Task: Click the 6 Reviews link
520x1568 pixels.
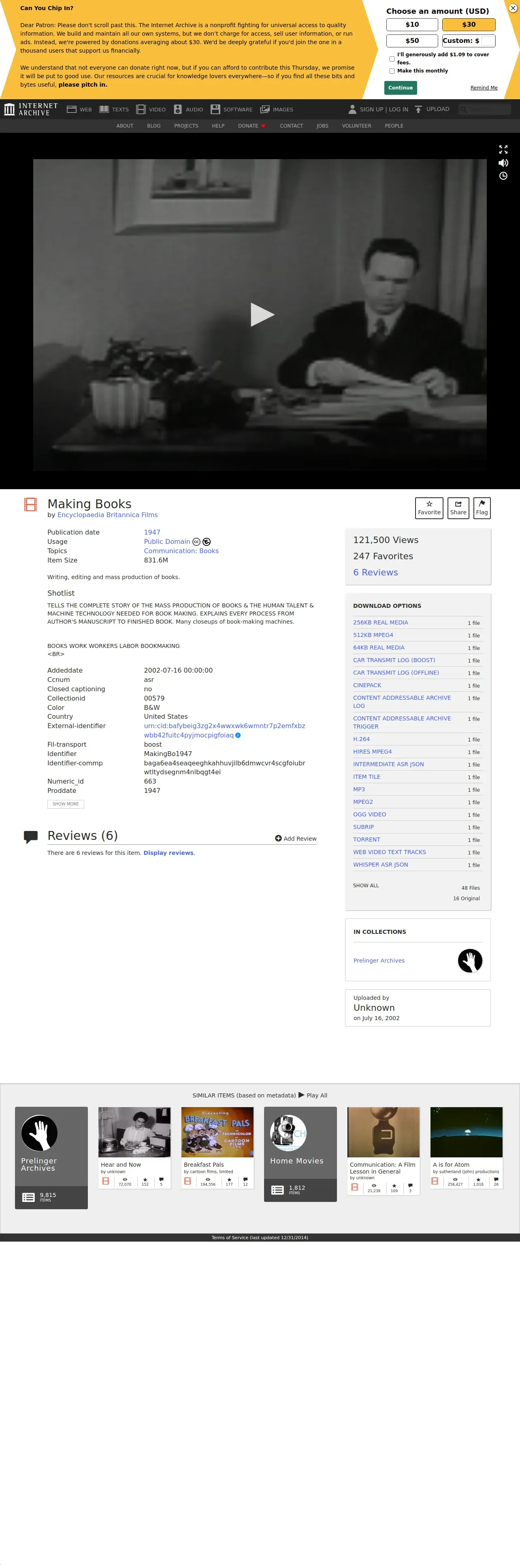Action: point(375,573)
